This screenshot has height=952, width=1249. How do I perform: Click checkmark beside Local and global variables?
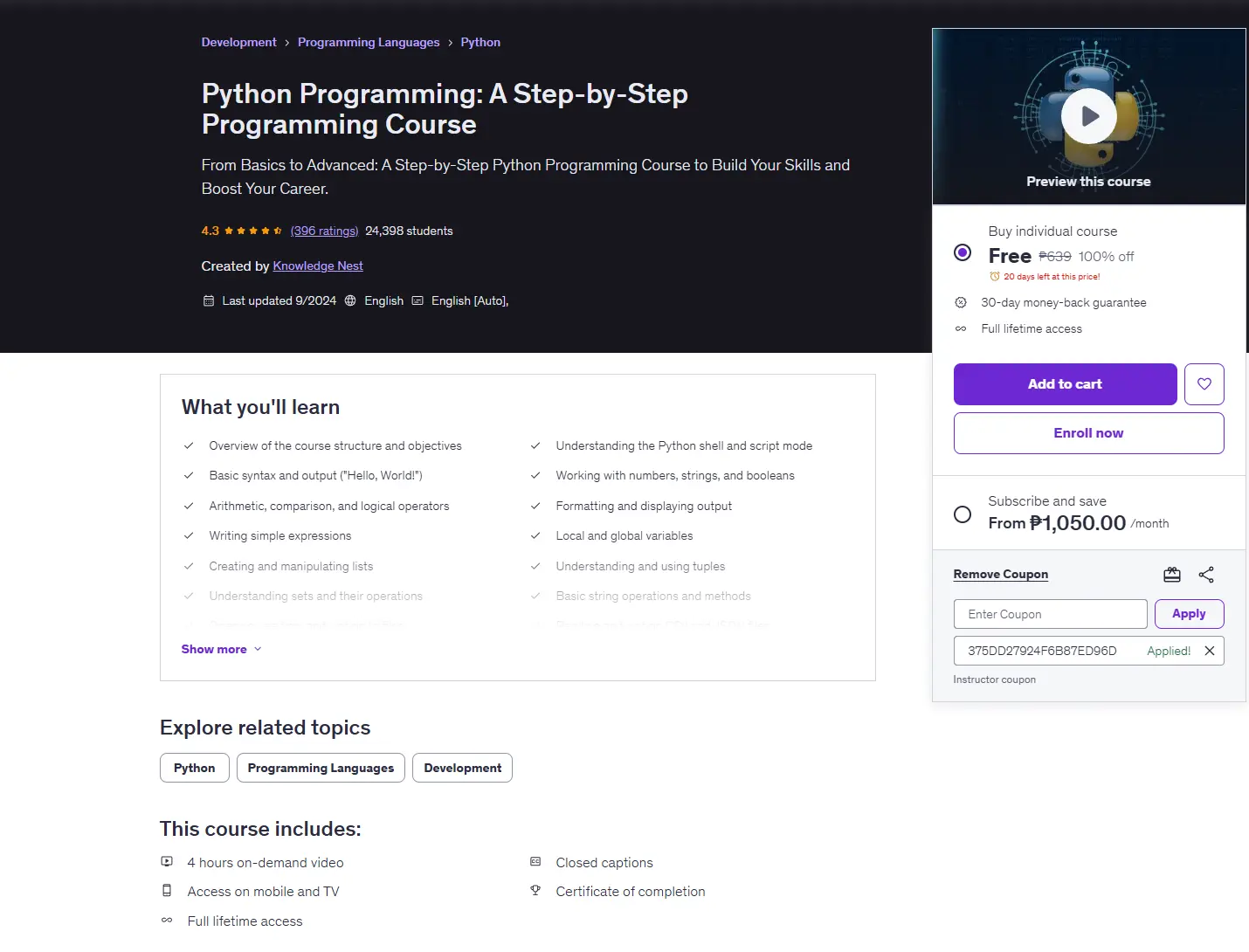(x=535, y=536)
